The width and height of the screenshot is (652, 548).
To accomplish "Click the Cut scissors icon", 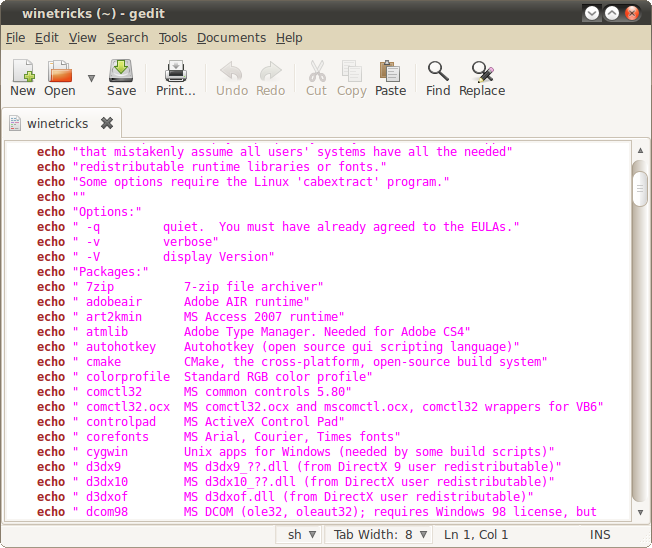I will 316,72.
